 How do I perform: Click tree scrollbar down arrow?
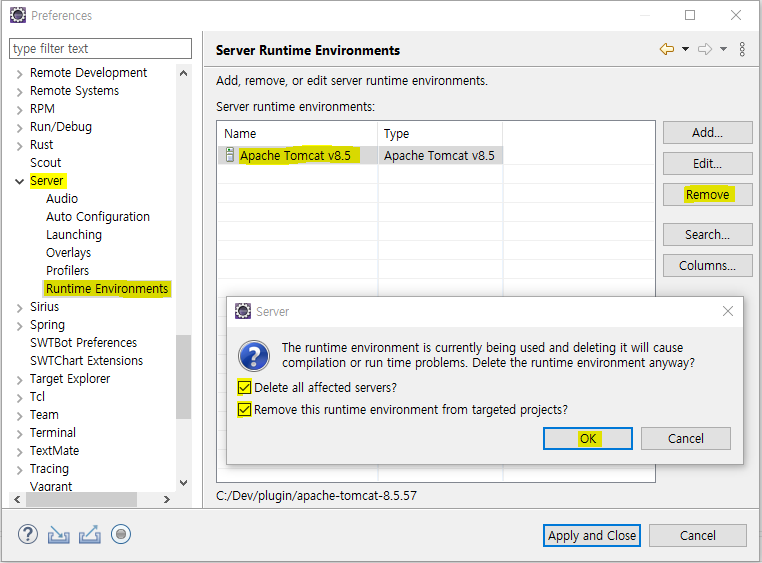[x=183, y=483]
